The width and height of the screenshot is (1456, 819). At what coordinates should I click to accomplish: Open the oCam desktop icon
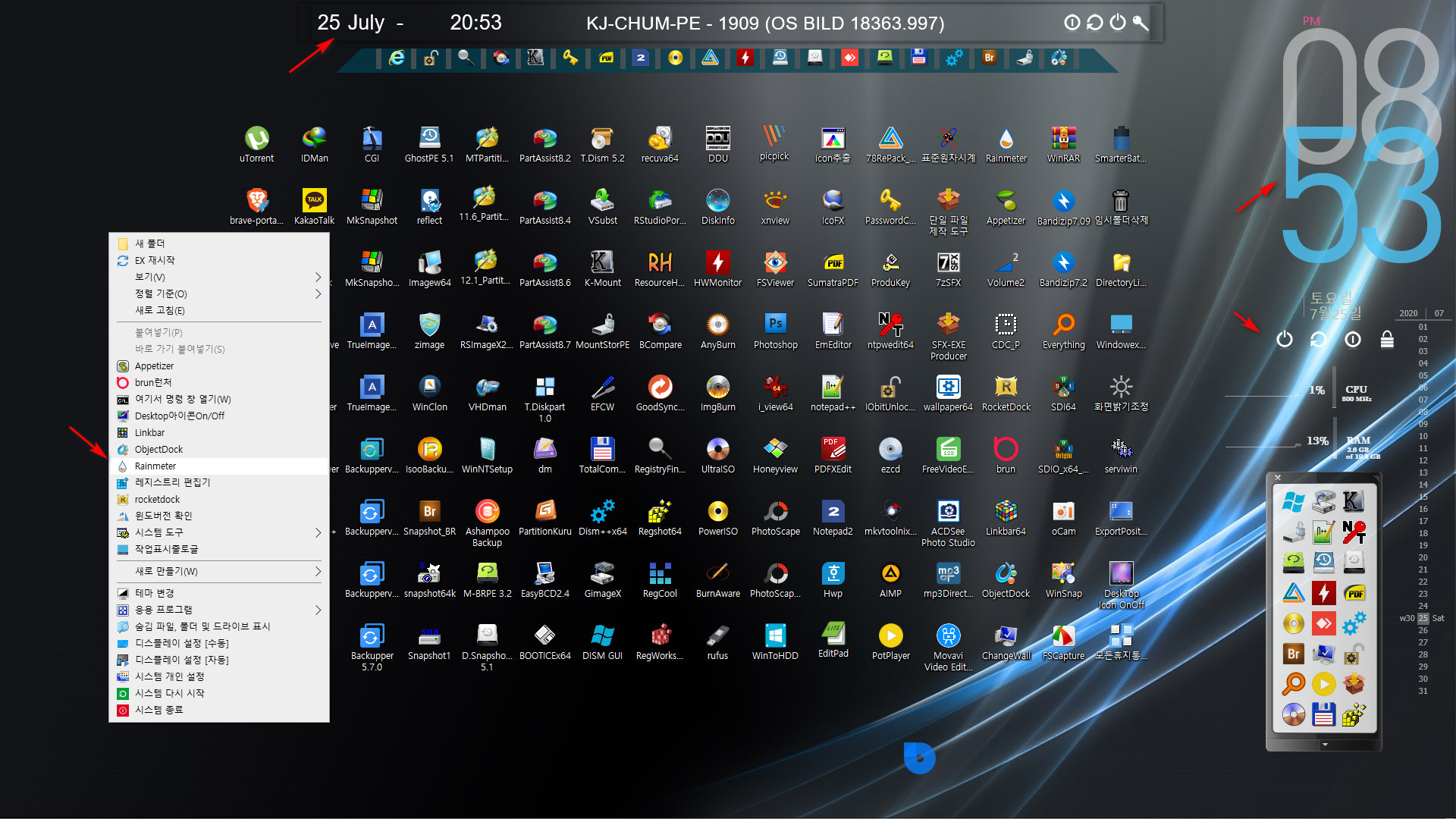[x=1063, y=517]
